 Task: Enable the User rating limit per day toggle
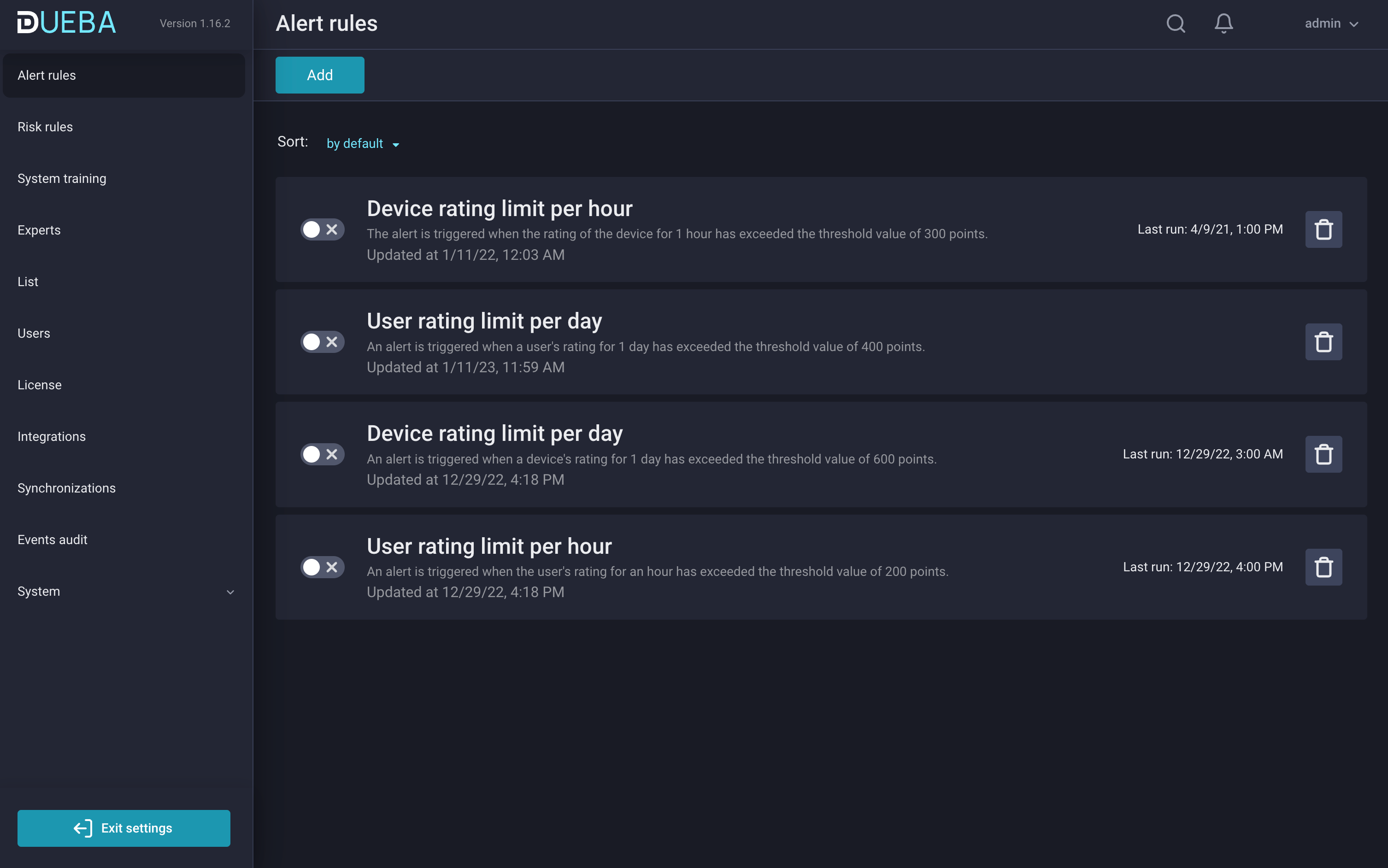pyautogui.click(x=322, y=342)
